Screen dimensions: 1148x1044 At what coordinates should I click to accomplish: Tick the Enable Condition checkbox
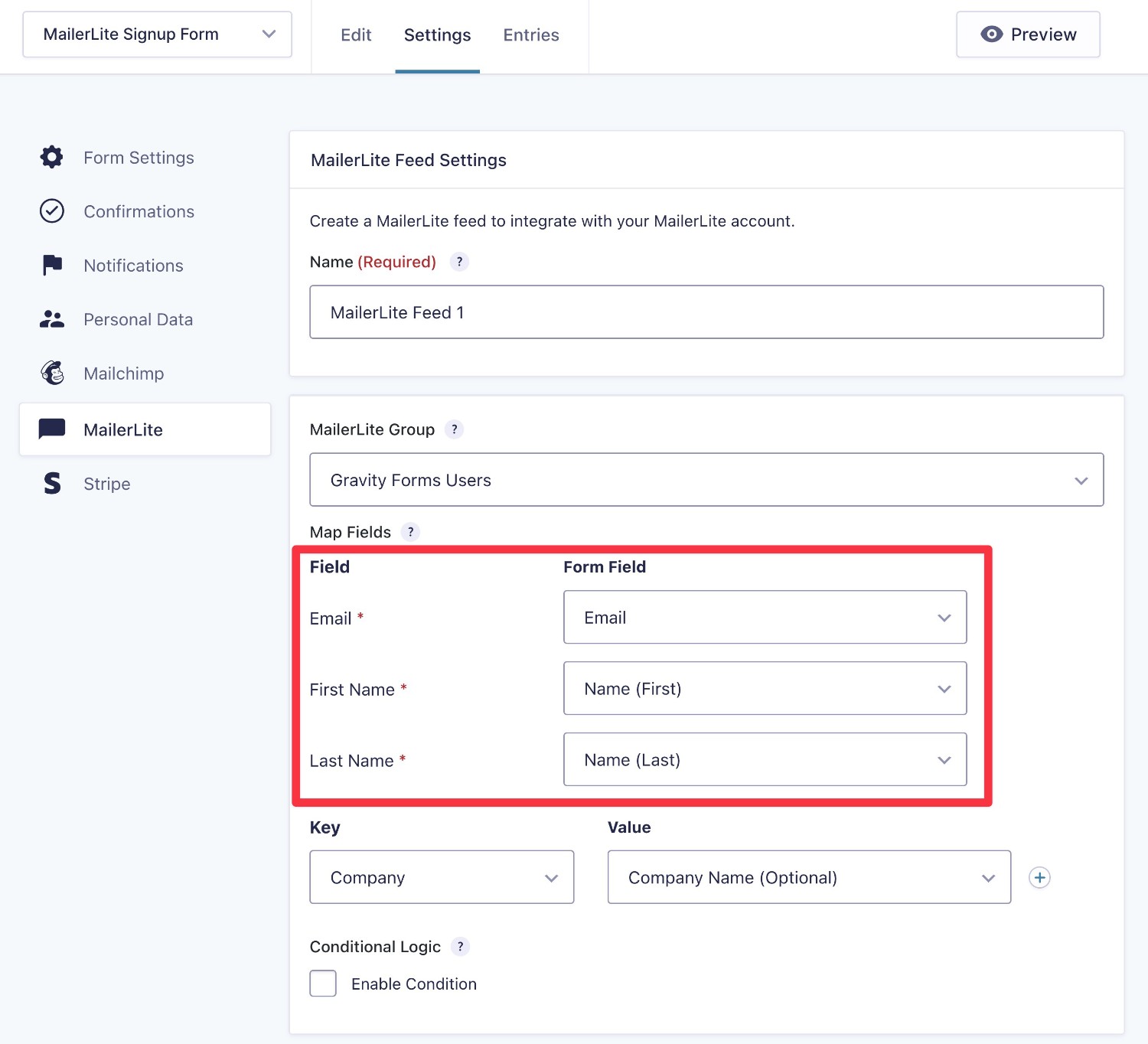pos(323,984)
